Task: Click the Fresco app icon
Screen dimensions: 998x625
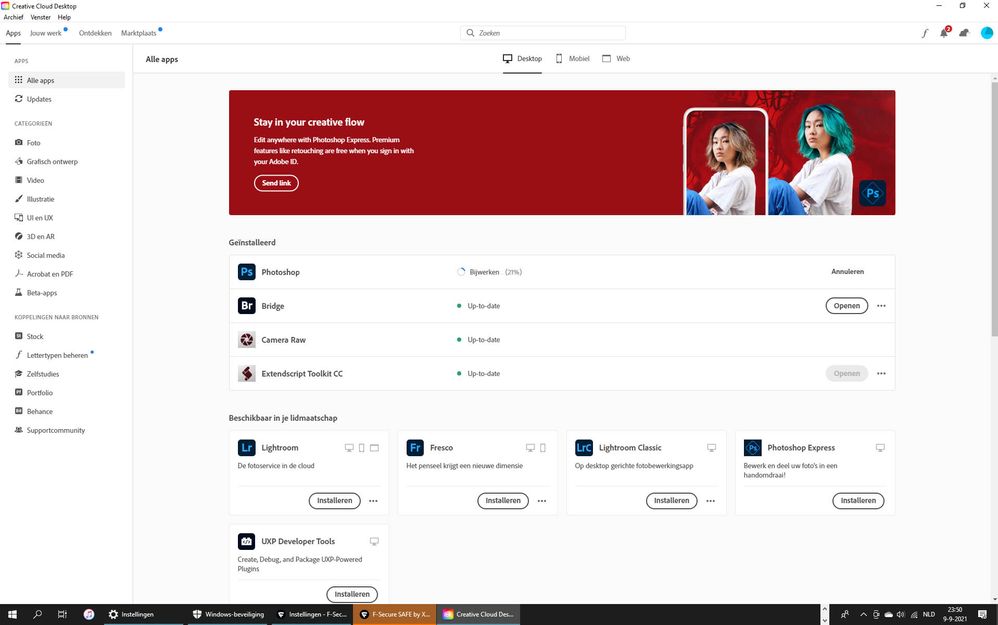Action: click(415, 447)
